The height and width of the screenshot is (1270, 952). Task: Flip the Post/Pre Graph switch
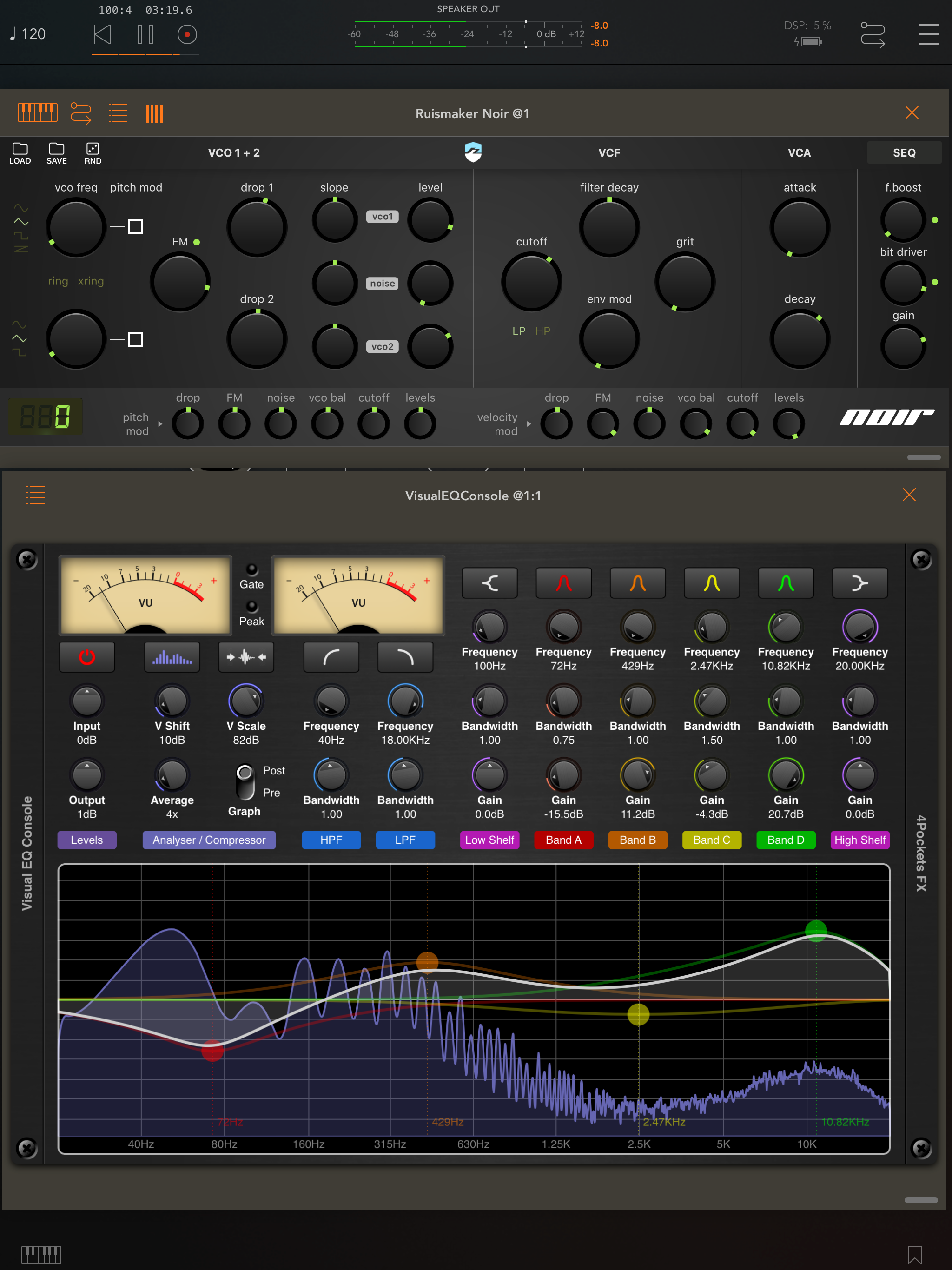[x=245, y=781]
